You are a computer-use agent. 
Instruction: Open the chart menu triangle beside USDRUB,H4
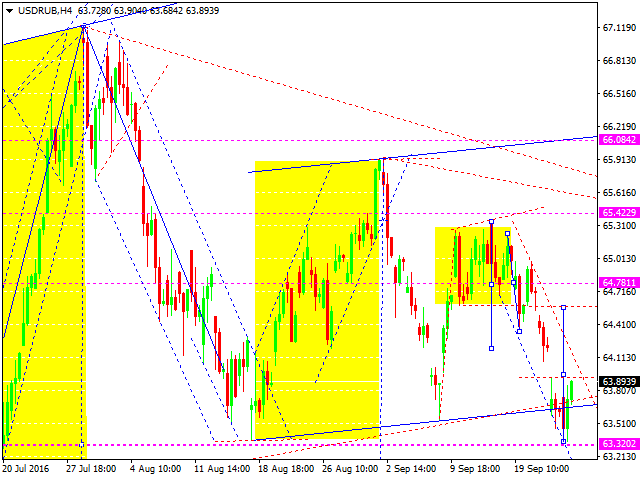click(9, 11)
